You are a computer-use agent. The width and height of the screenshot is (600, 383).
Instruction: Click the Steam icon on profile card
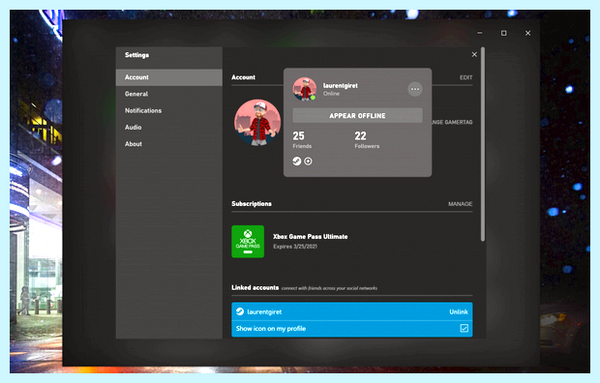[x=297, y=161]
